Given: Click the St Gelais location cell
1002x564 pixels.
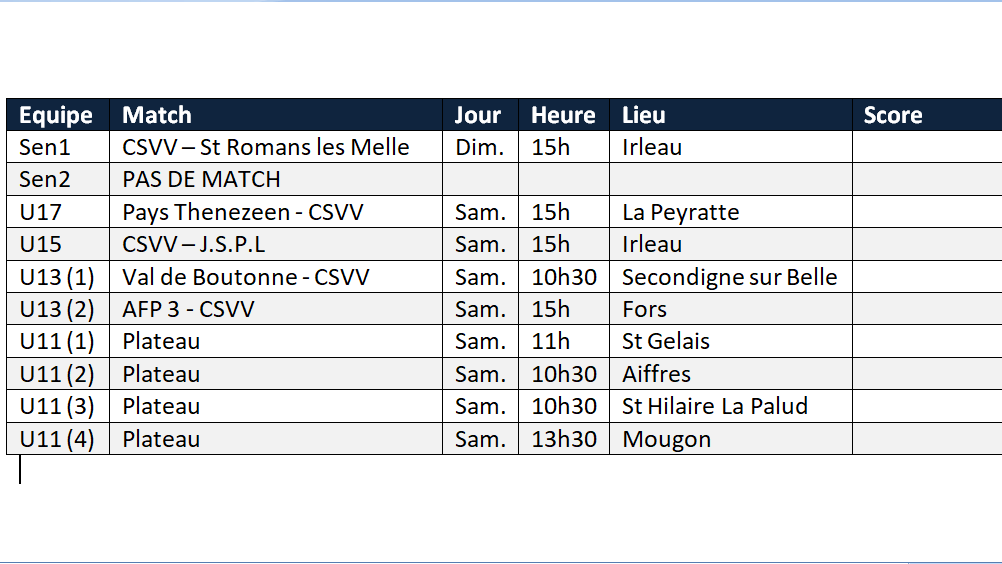Looking at the screenshot, I should pos(665,341).
